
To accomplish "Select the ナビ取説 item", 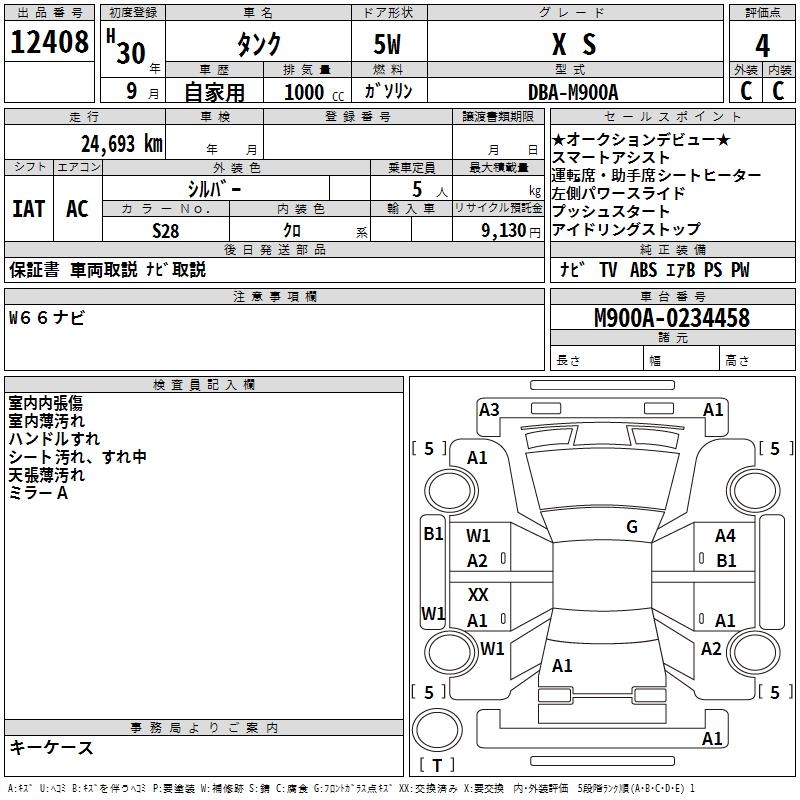I will tap(176, 269).
